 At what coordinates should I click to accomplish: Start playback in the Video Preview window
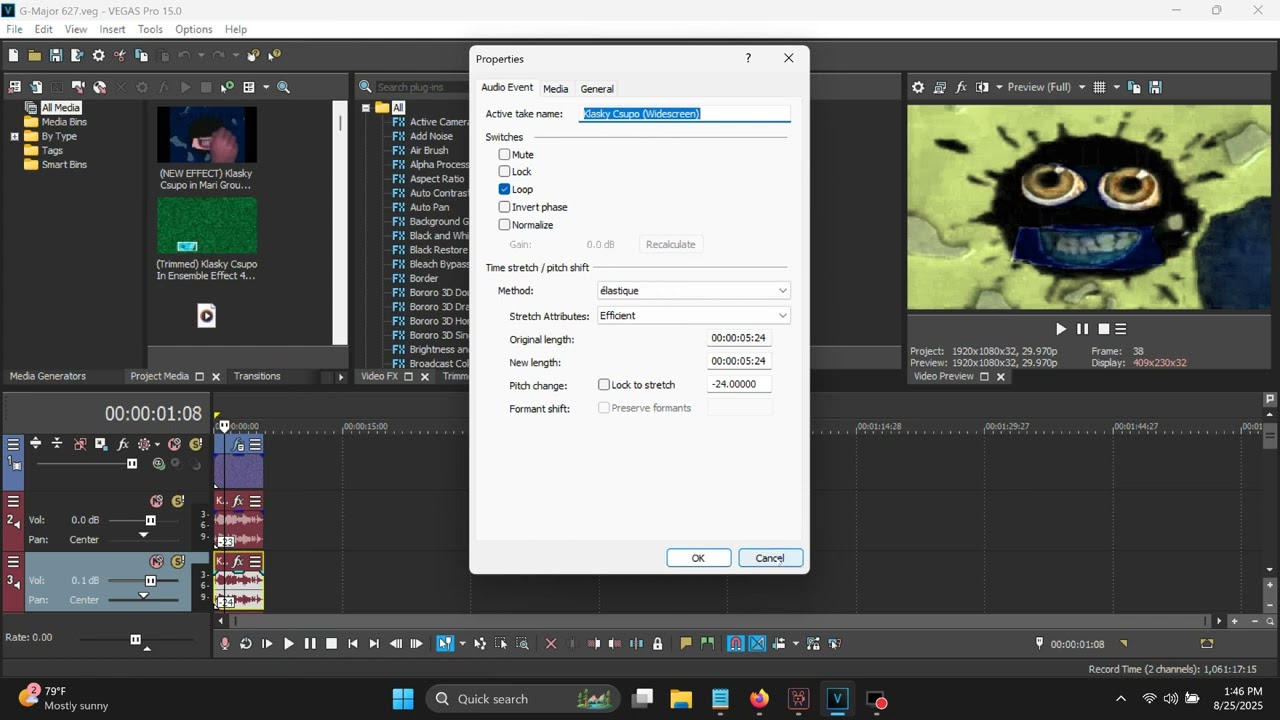(x=1061, y=329)
